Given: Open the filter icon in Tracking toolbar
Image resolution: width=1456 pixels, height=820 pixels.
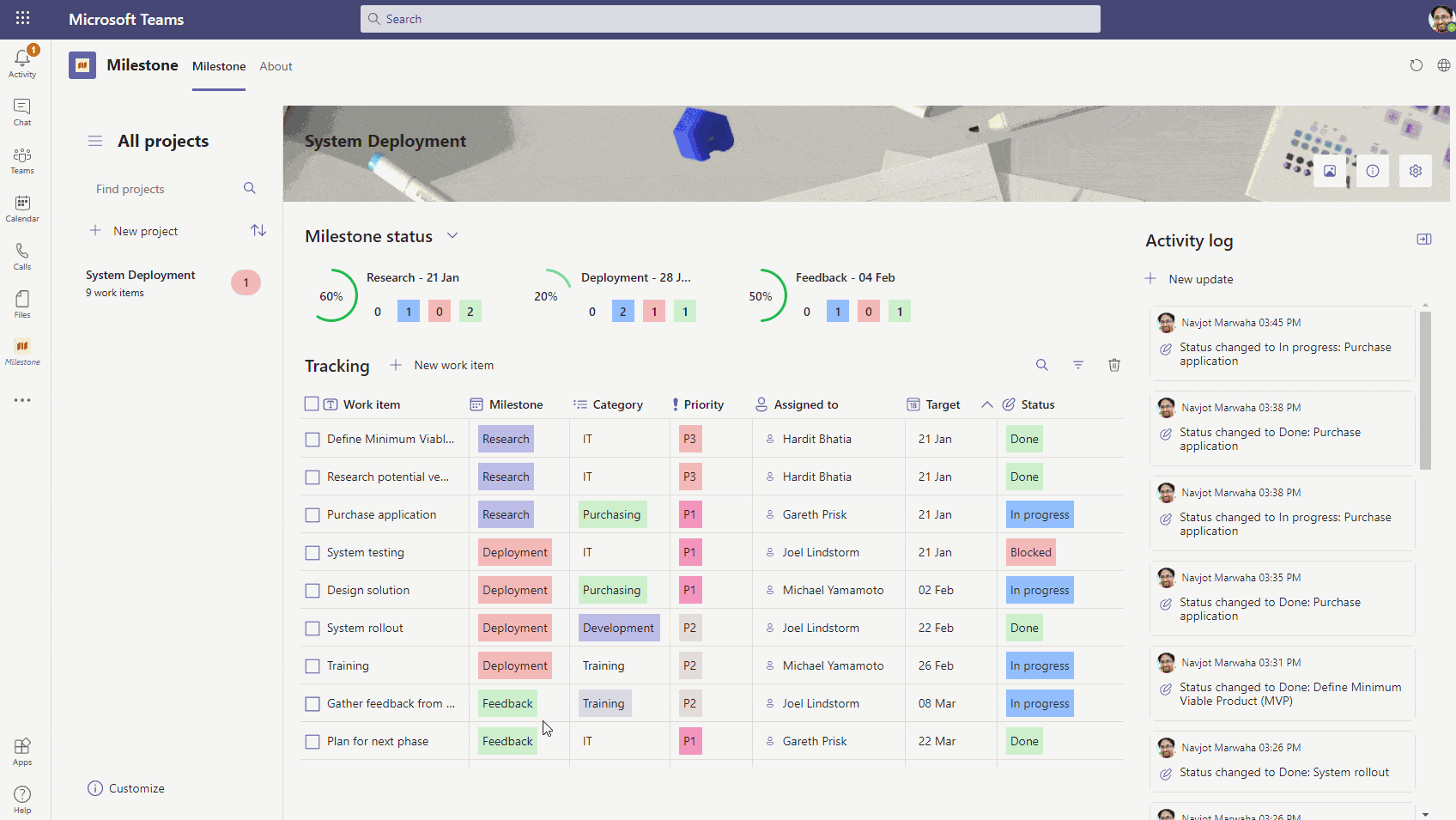Looking at the screenshot, I should (x=1078, y=365).
